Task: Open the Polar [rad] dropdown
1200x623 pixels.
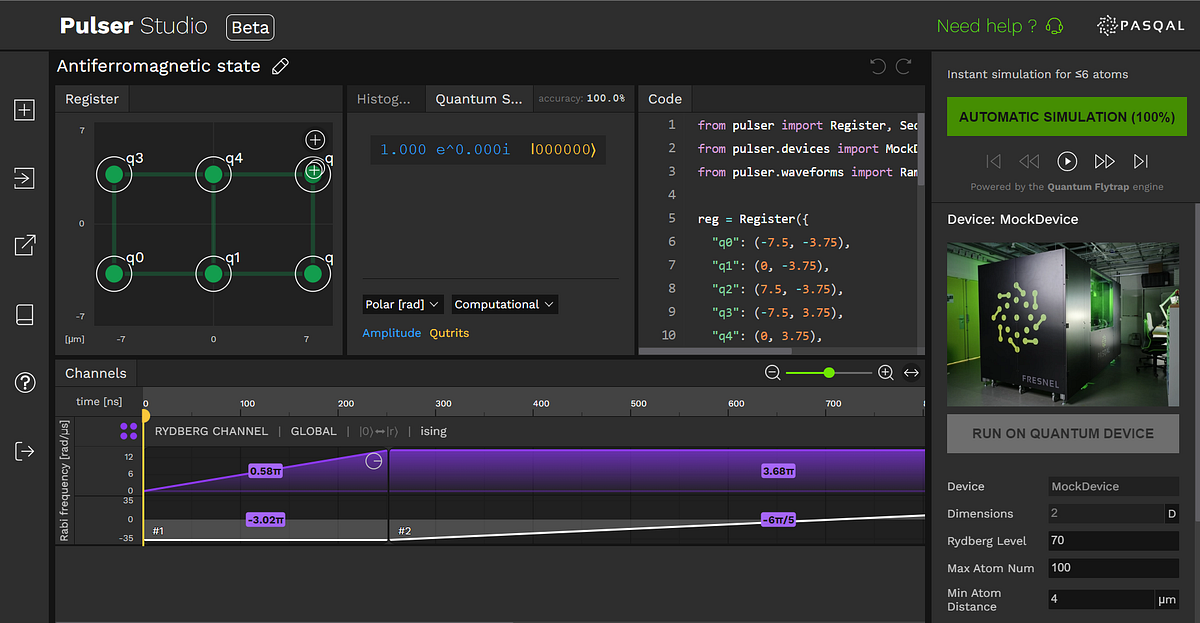Action: [x=402, y=304]
